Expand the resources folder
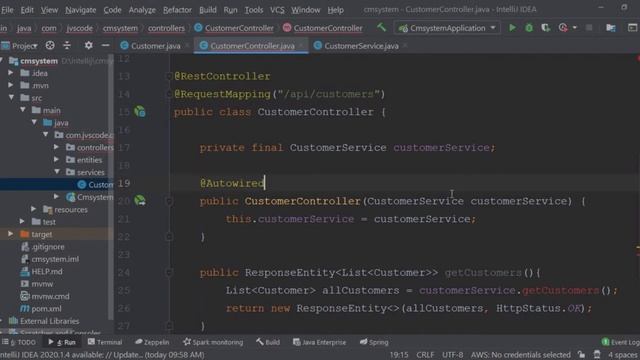The width and height of the screenshot is (640, 360). (34, 209)
